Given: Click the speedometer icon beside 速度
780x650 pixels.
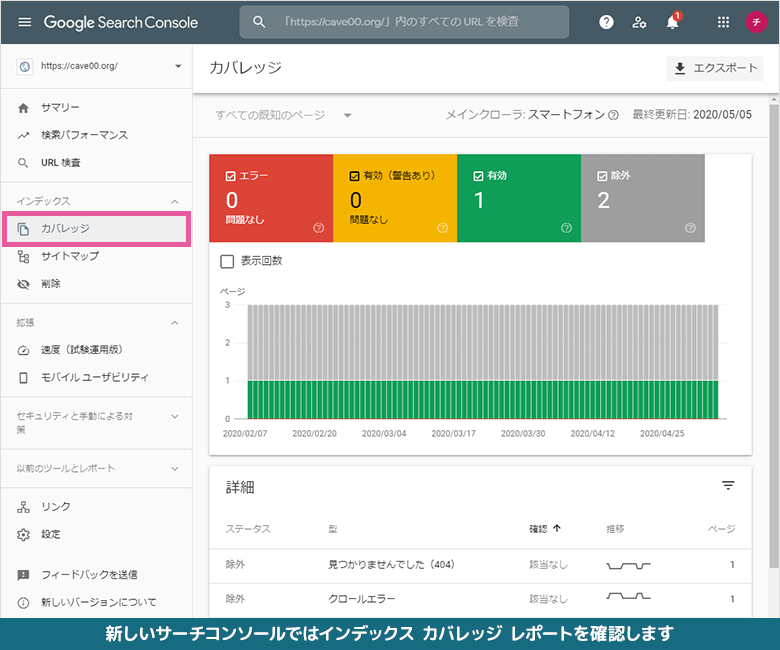Looking at the screenshot, I should (23, 350).
